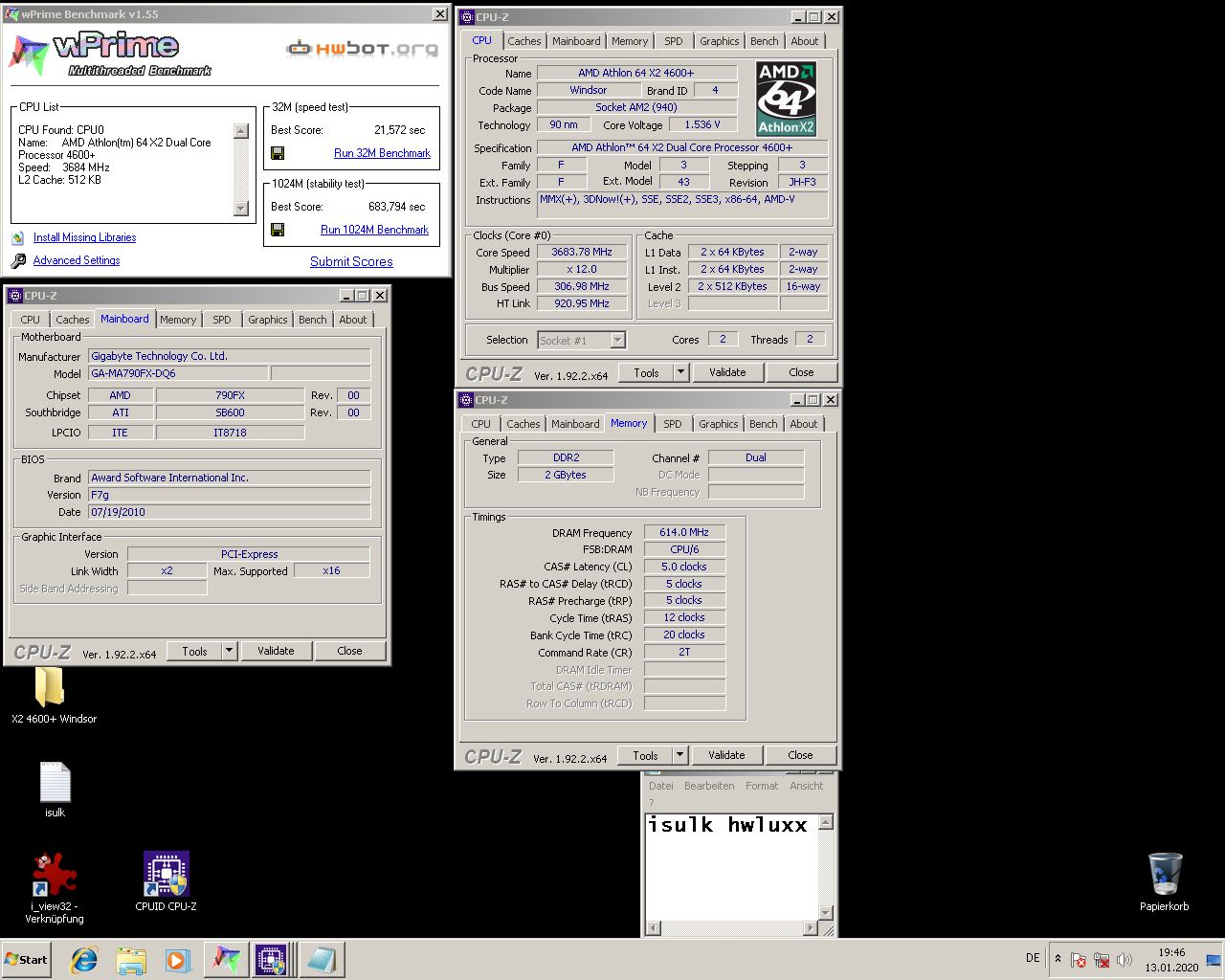This screenshot has width=1225, height=980.
Task: Click the DE language indicator in taskbar
Action: tap(1033, 958)
